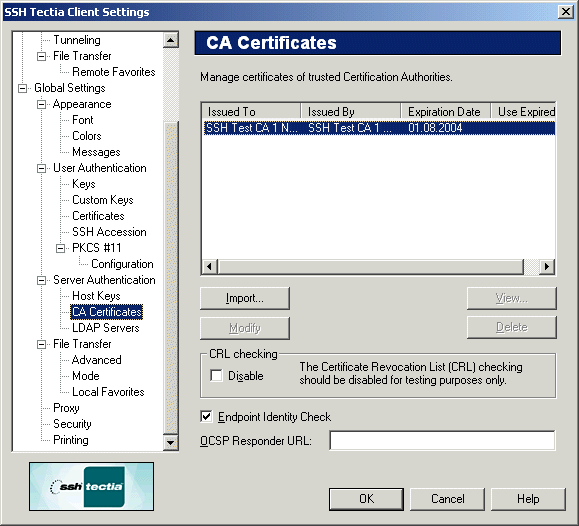Select the Server Authentication label
The image size is (579, 526).
click(x=104, y=280)
